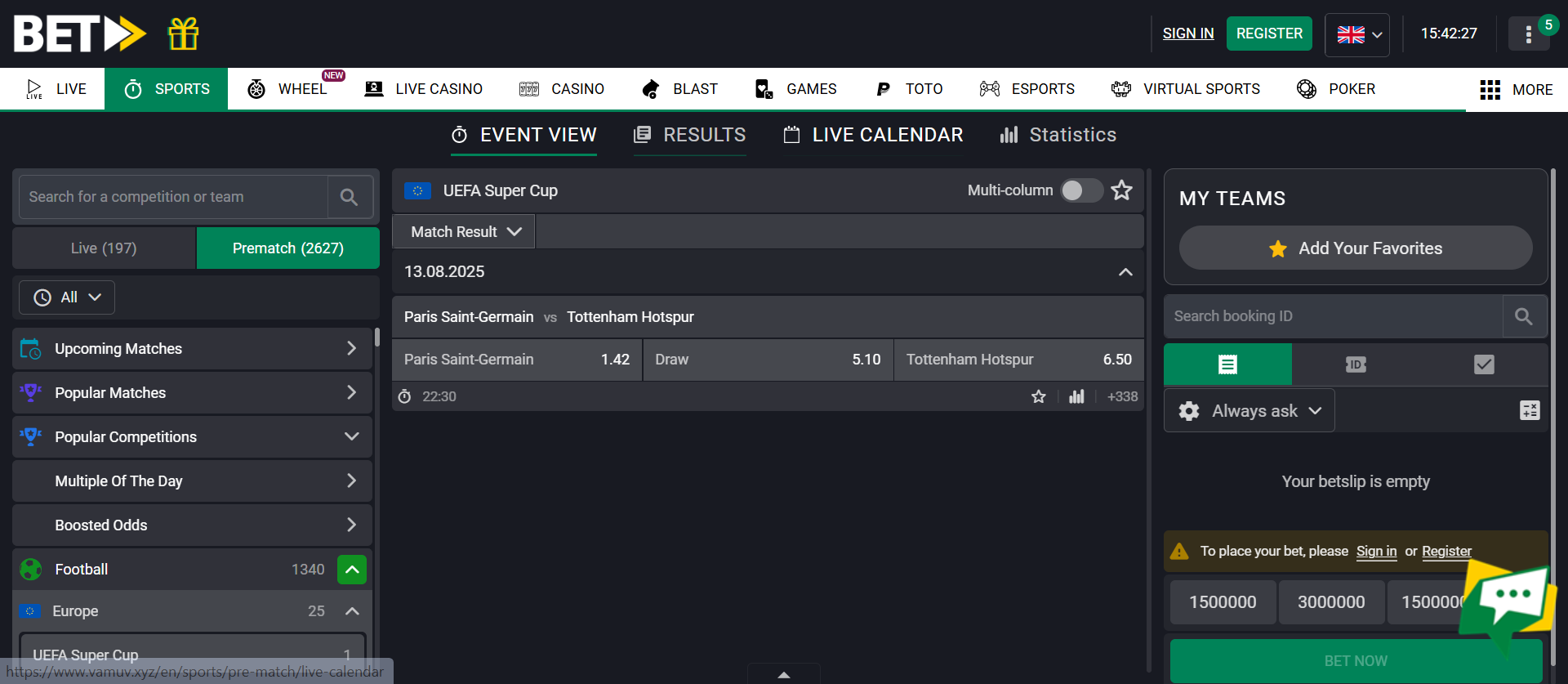Open the All time filter dropdown

pos(67,297)
